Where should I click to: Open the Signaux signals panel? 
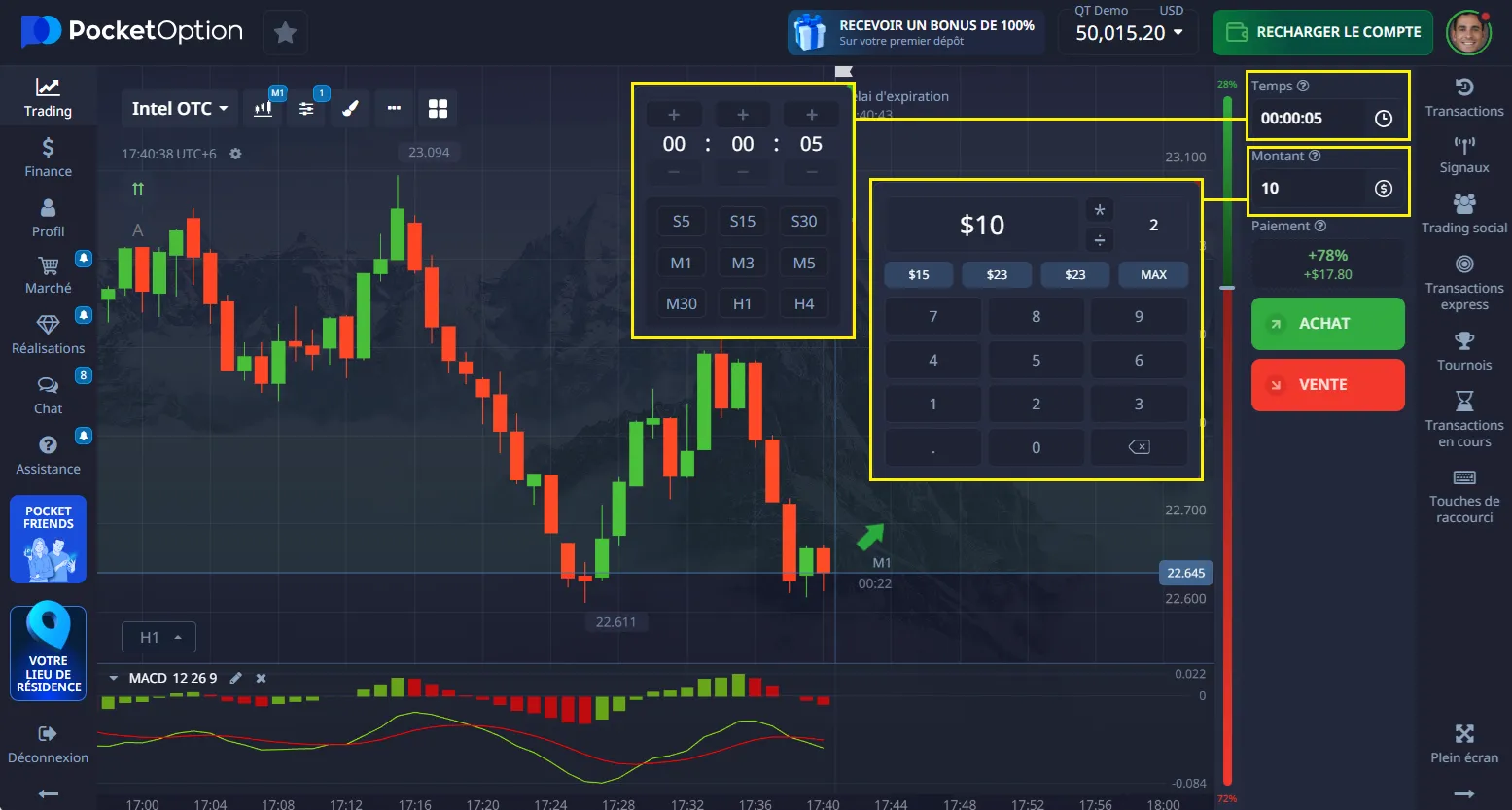[x=1464, y=155]
